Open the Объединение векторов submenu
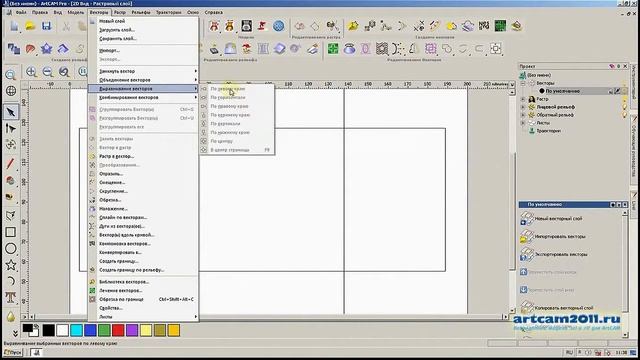This screenshot has width=640, height=360. click(x=143, y=80)
